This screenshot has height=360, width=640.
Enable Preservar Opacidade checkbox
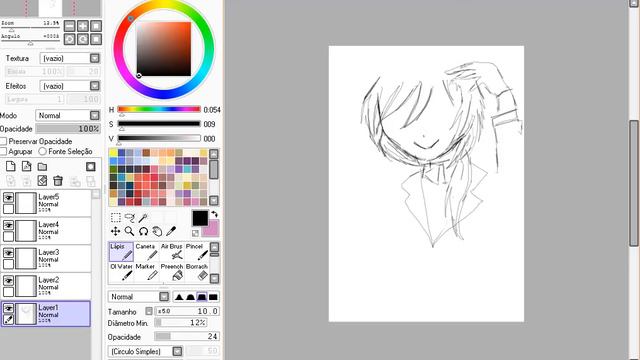4,141
